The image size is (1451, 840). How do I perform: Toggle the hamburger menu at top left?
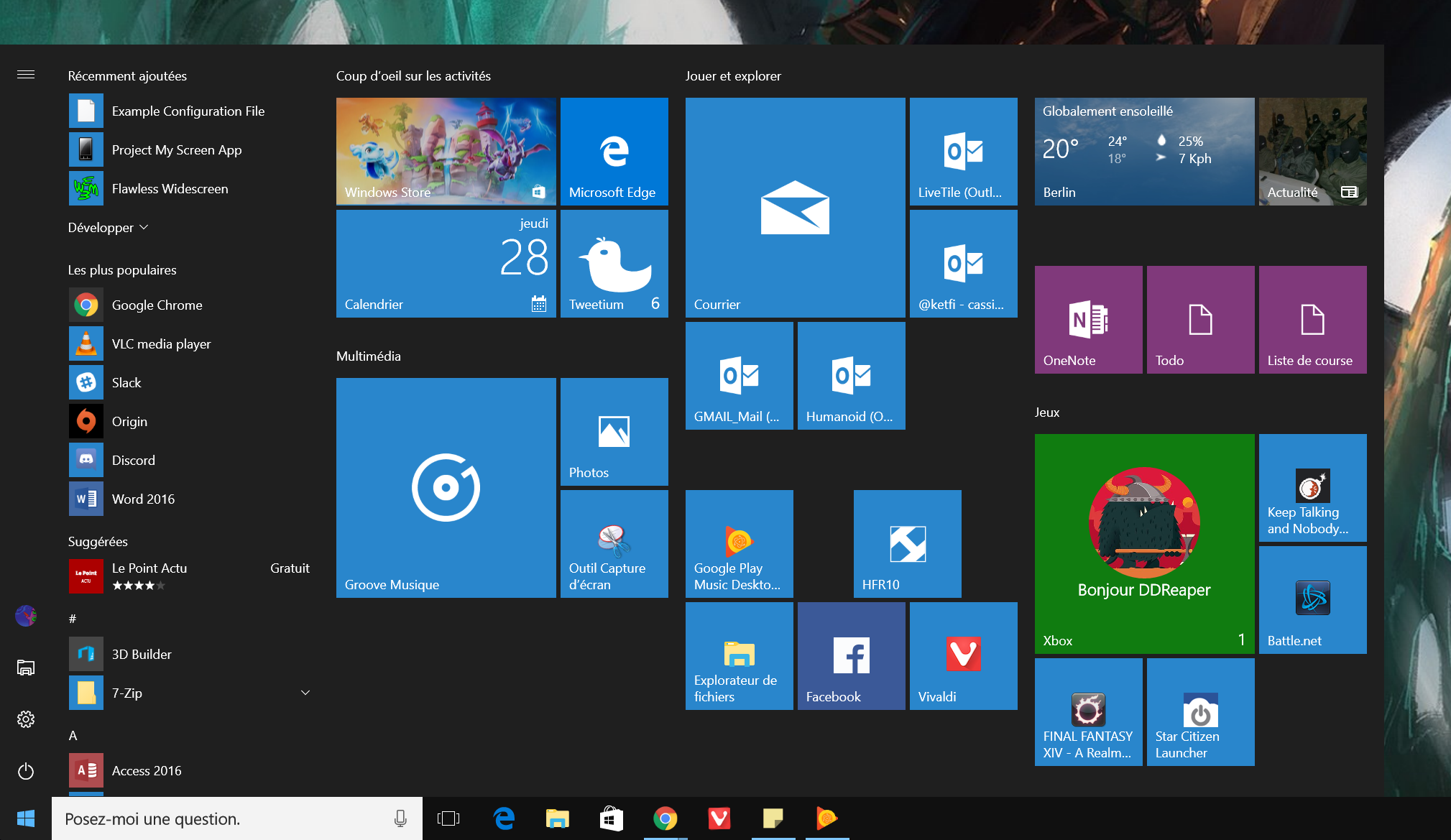click(26, 75)
